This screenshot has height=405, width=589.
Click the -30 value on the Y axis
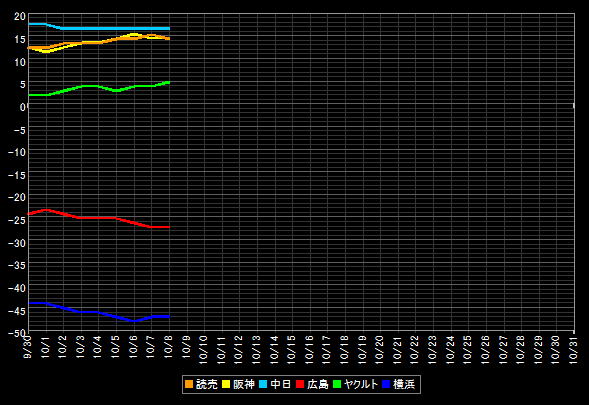pos(17,243)
